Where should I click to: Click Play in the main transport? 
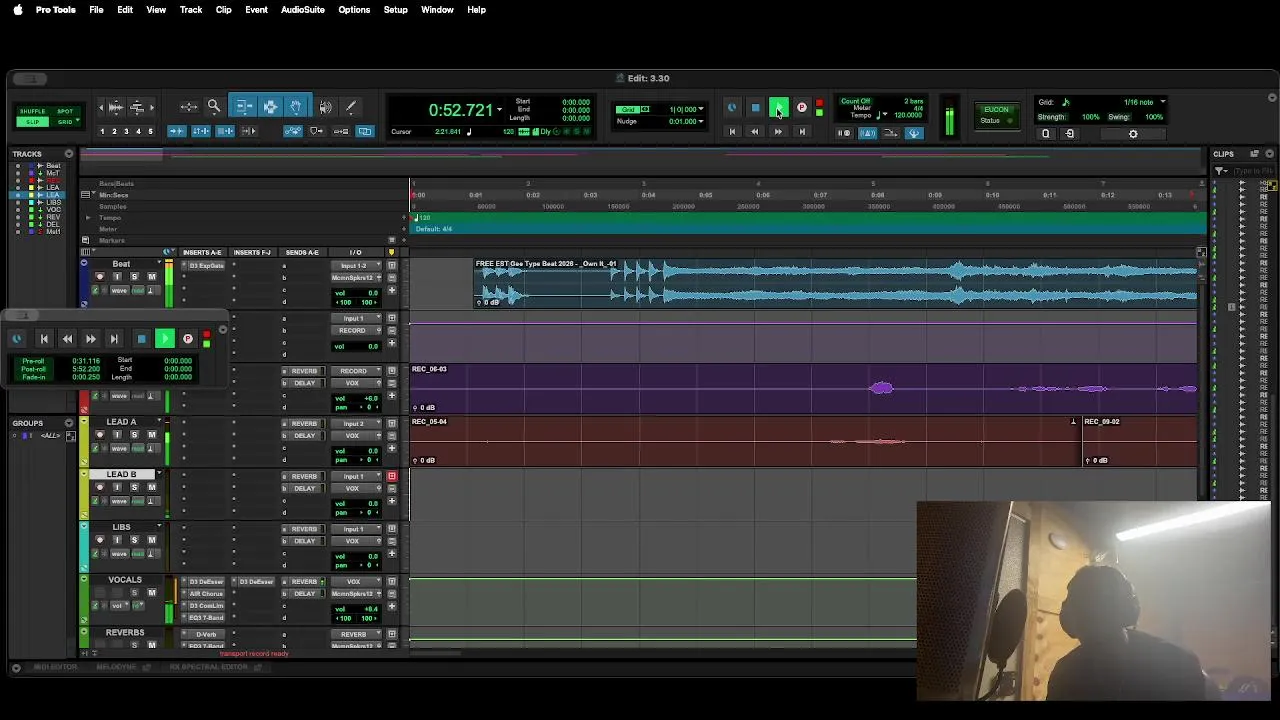coord(778,108)
